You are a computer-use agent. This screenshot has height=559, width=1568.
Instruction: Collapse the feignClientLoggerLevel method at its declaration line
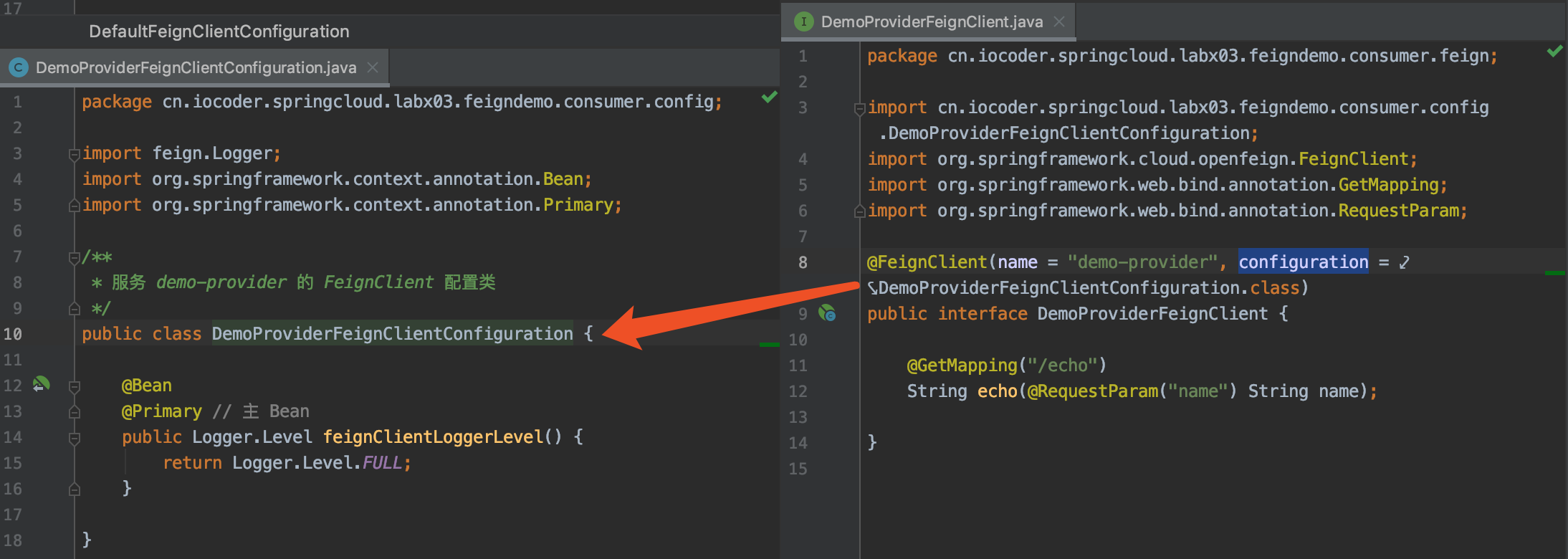(74, 437)
